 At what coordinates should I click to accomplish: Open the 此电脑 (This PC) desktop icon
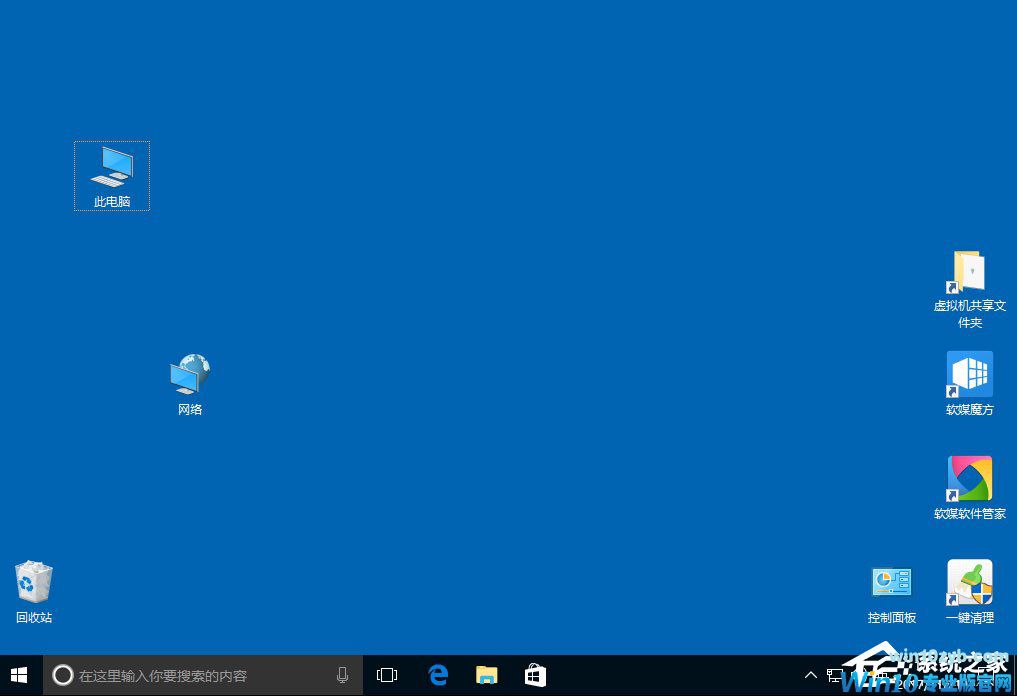tap(111, 175)
